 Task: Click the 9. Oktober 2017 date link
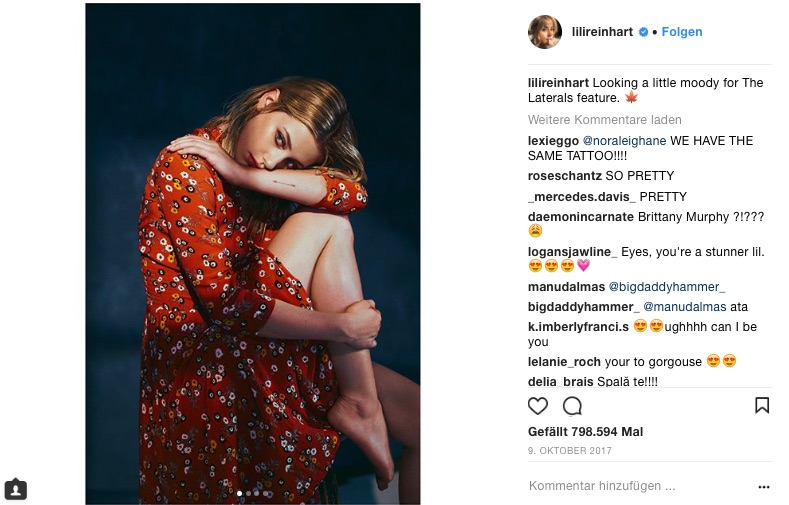pyautogui.click(x=567, y=449)
